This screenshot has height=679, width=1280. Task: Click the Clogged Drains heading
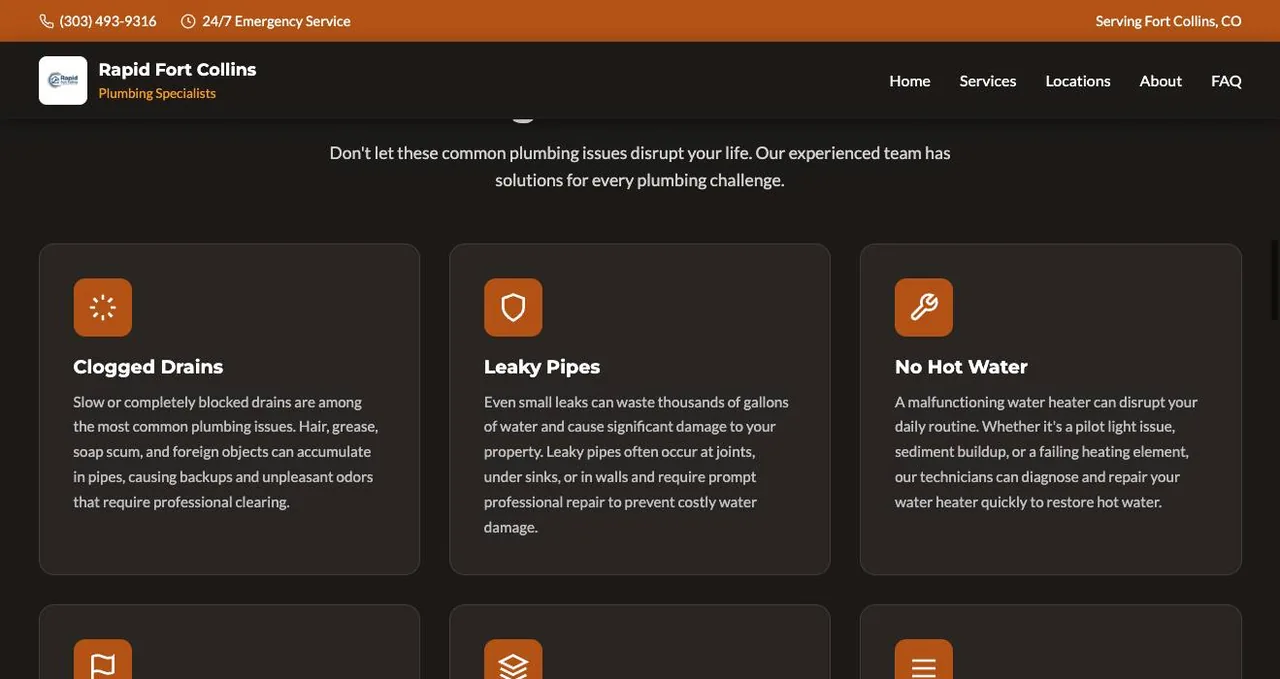tap(148, 367)
